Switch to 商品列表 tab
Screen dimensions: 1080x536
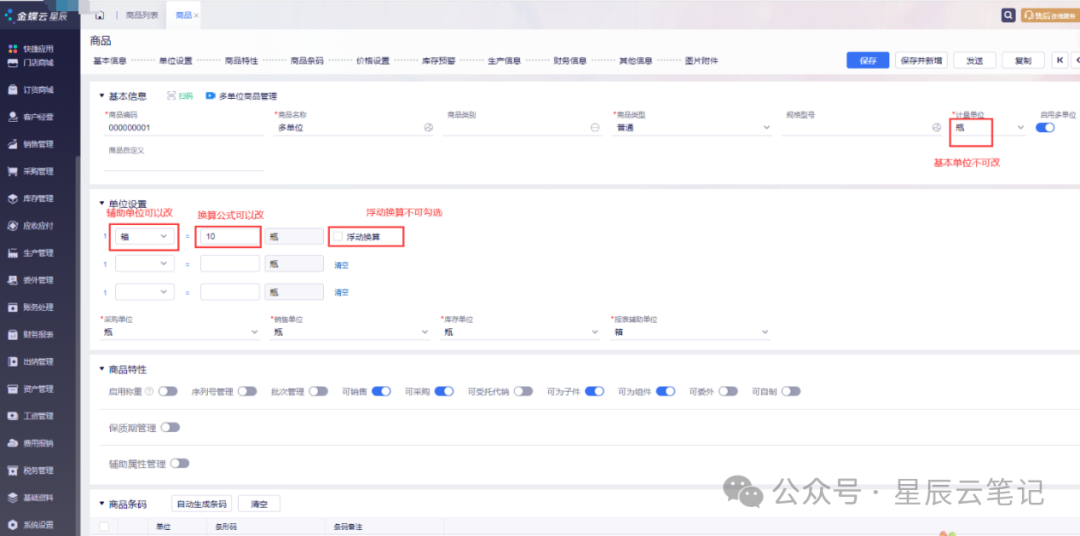[141, 15]
